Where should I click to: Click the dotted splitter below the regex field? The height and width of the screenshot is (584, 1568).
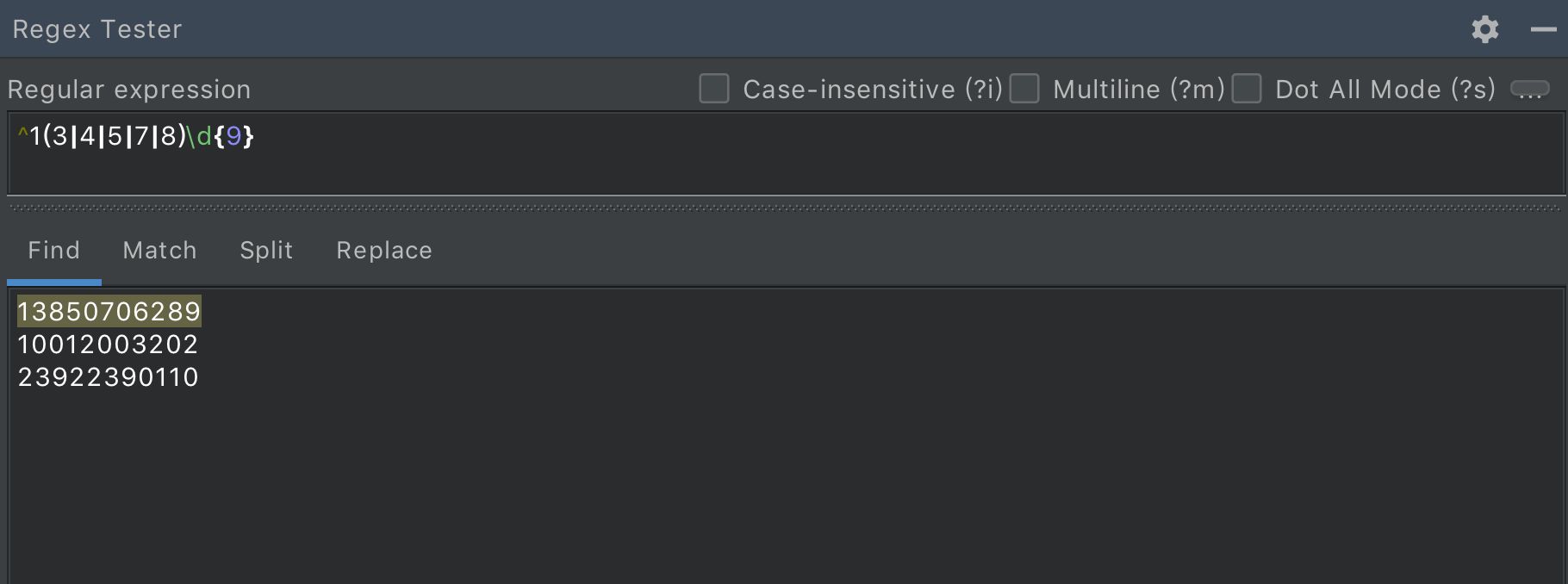(784, 208)
